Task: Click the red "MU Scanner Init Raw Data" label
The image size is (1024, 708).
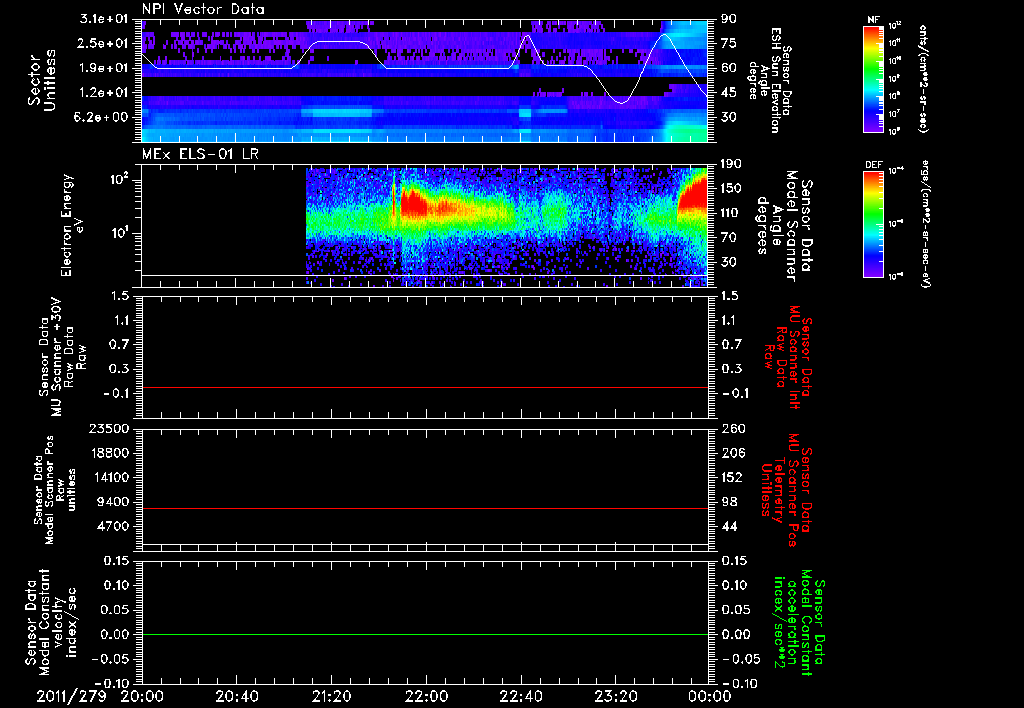Action: pos(788,358)
